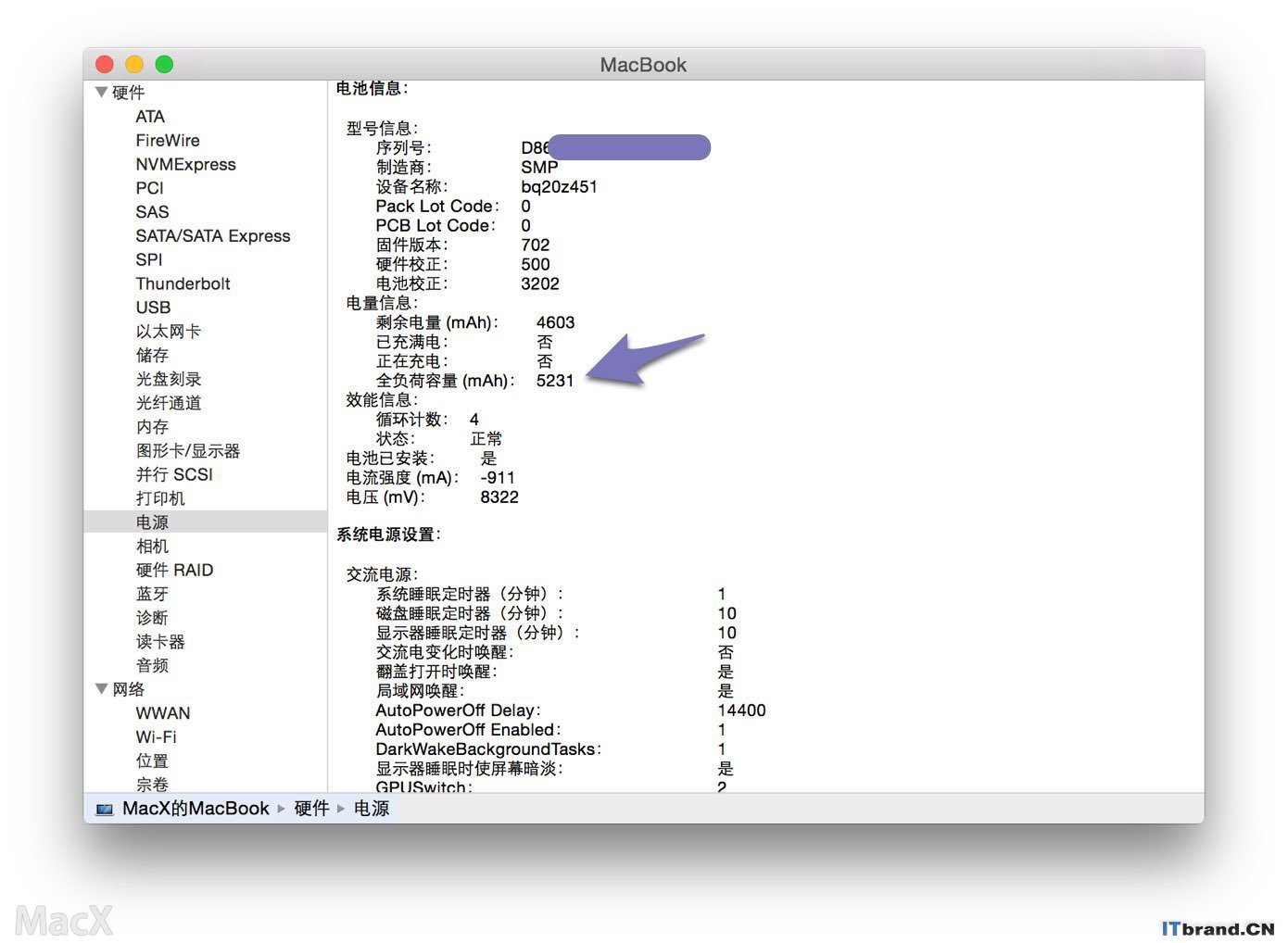Open the 以太网卡 entry
Viewport: 1288px width, 943px height.
169,332
